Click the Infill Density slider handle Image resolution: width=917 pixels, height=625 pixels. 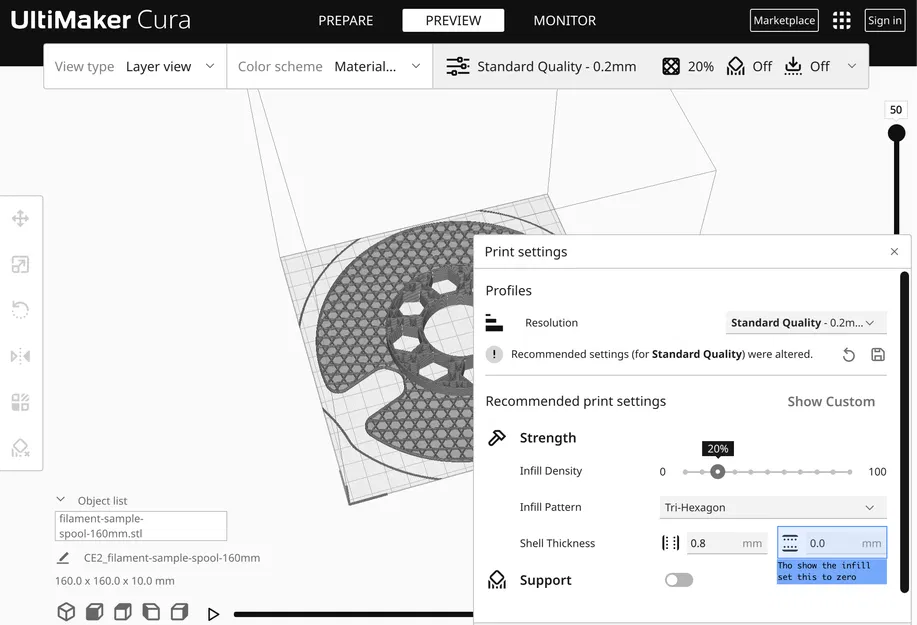[718, 472]
